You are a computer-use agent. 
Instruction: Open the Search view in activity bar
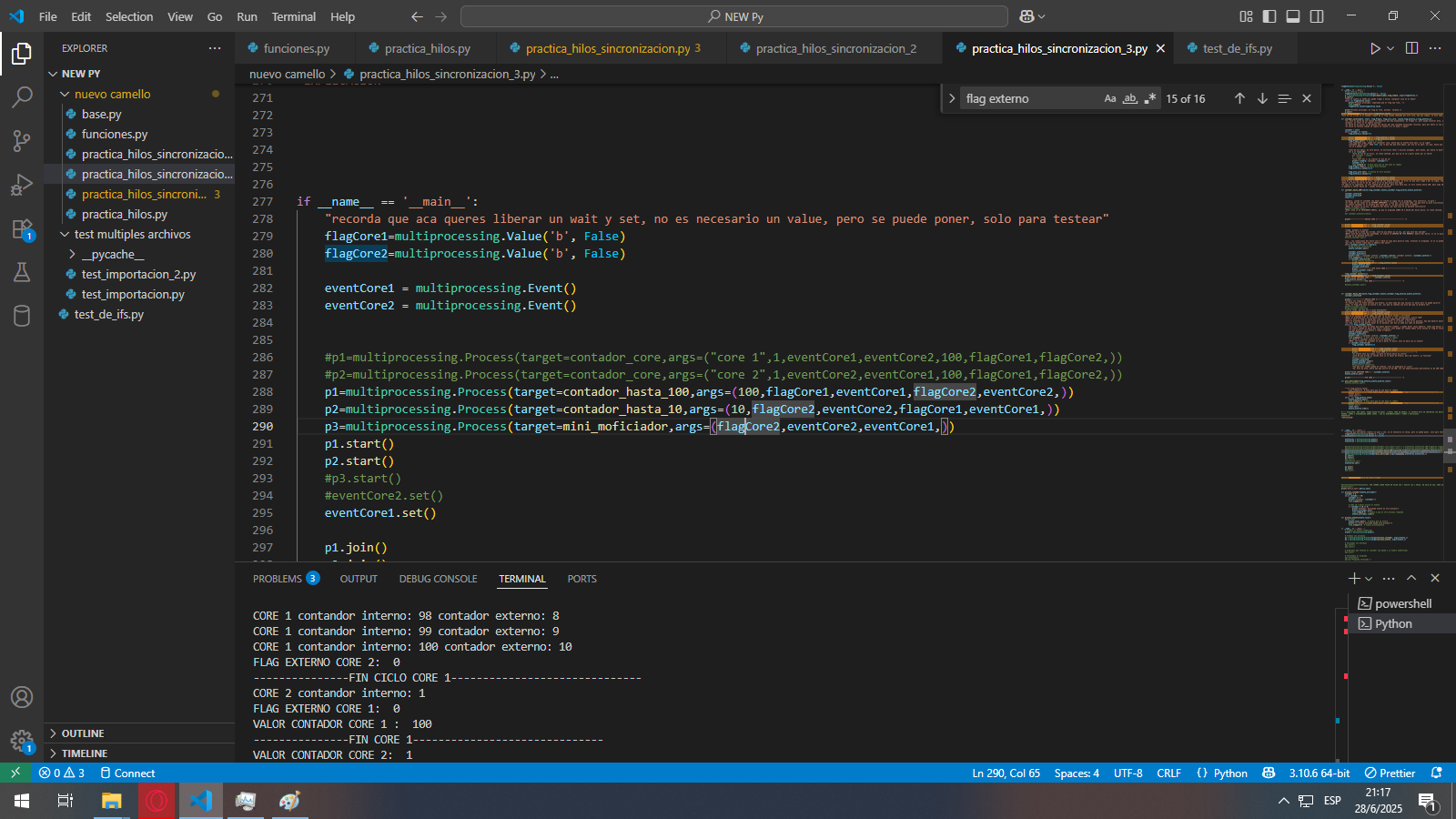point(22,97)
